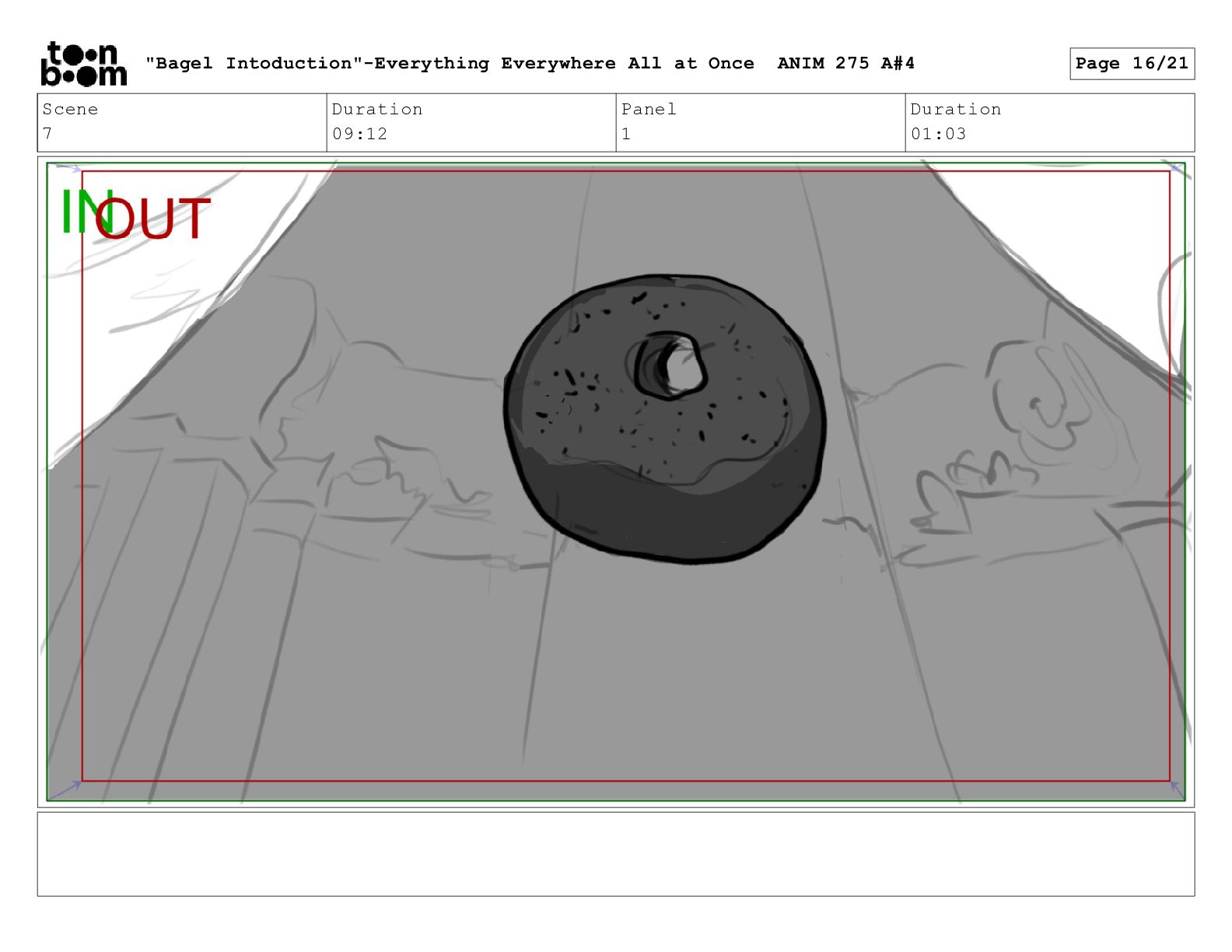1232x952 pixels.
Task: Click the red "OUT" camera marker
Action: coord(152,218)
